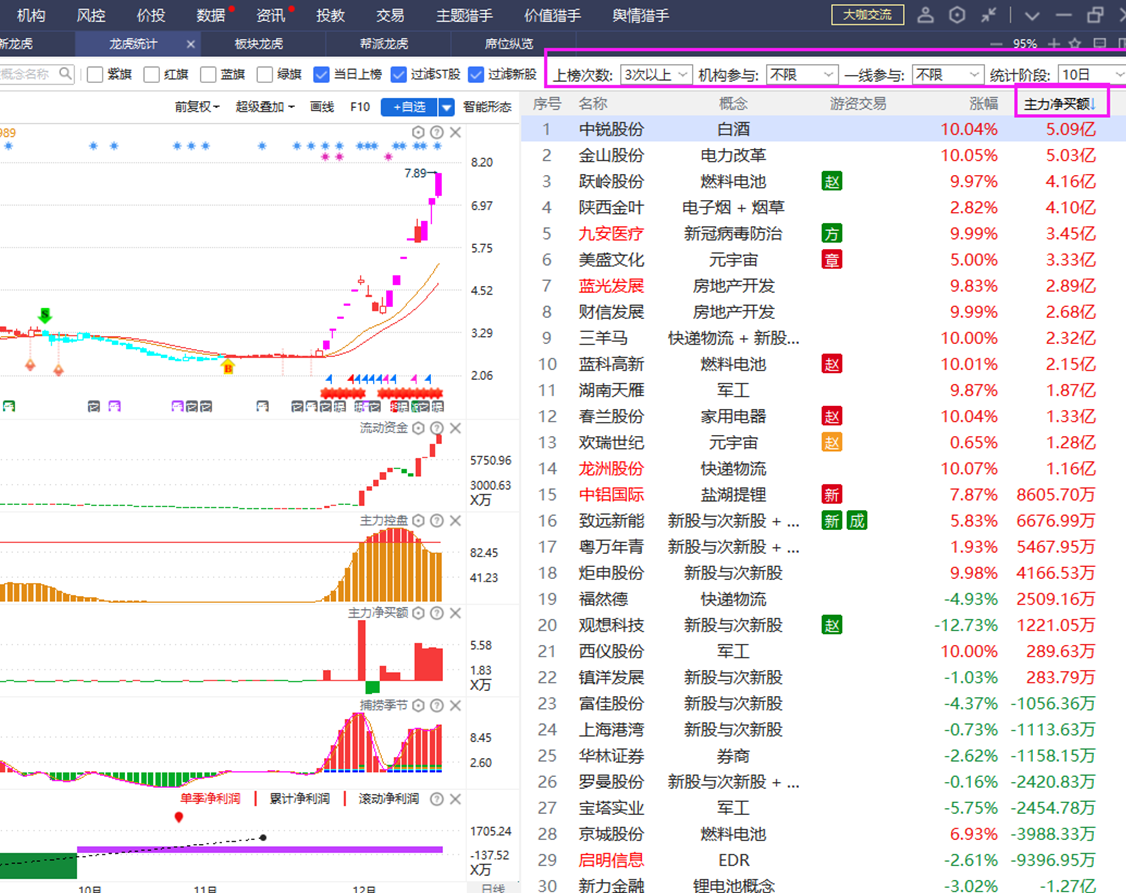Image resolution: width=1126 pixels, height=893 pixels.
Task: Open settings of 流动资金 indicator
Action: pyautogui.click(x=418, y=428)
